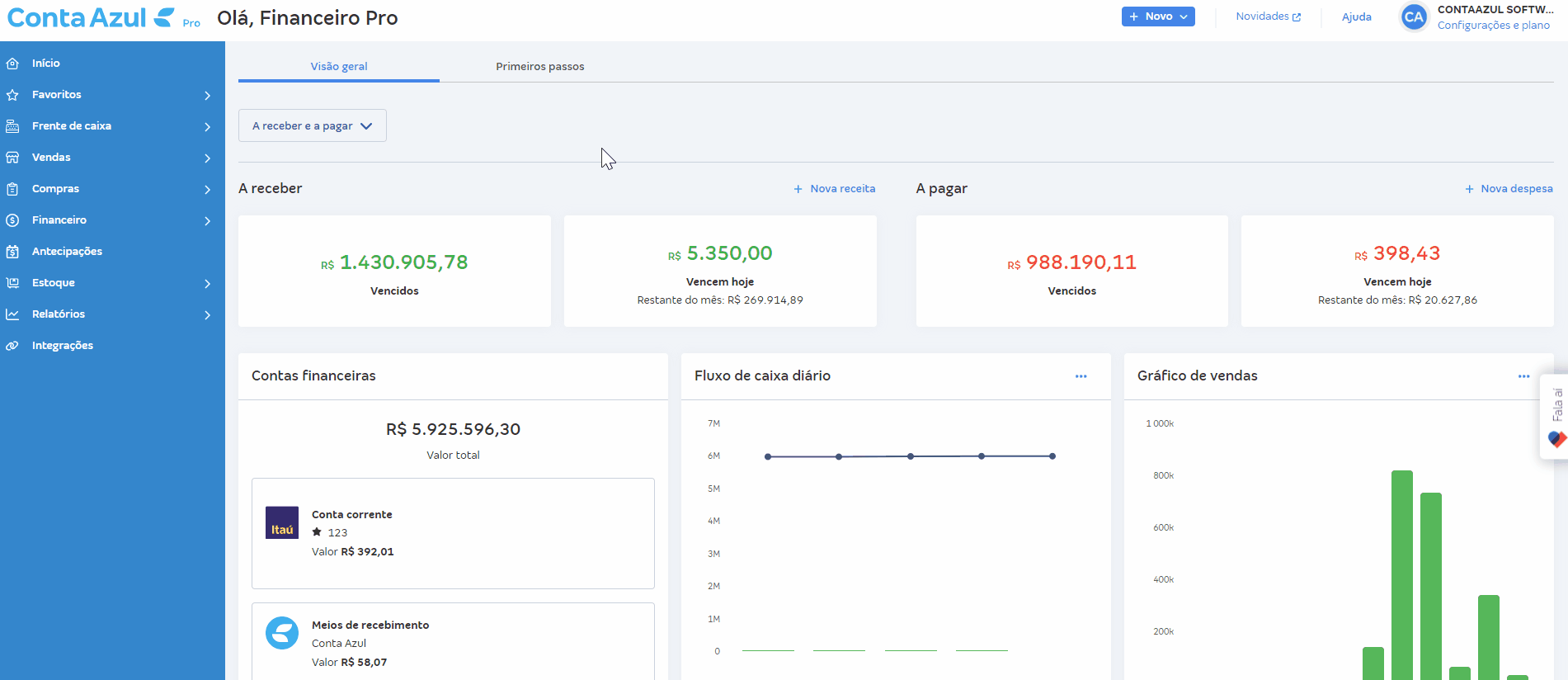Click the Estoque cart icon
Viewport: 1568px width, 680px height.
tap(12, 283)
